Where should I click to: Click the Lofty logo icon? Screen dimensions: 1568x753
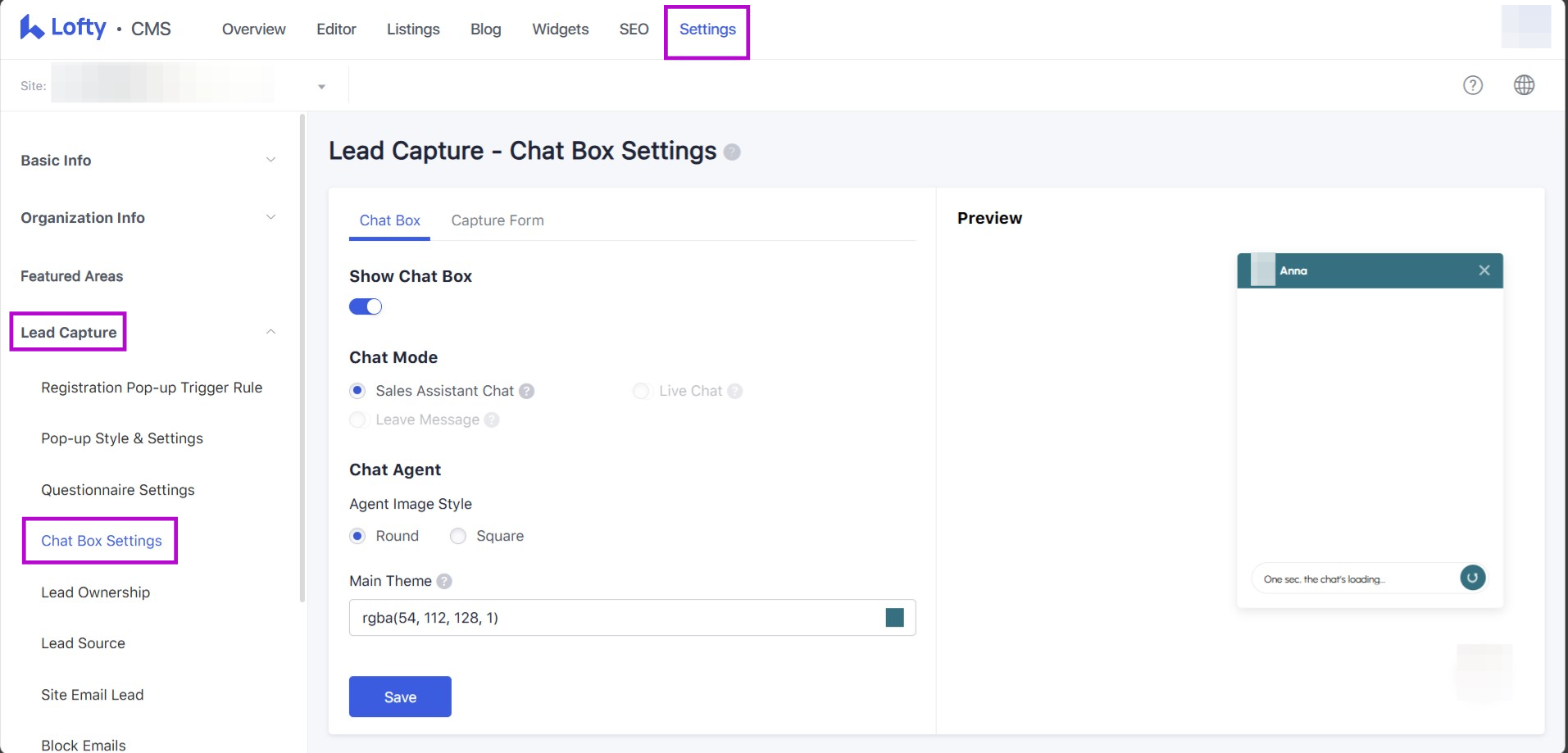32,28
